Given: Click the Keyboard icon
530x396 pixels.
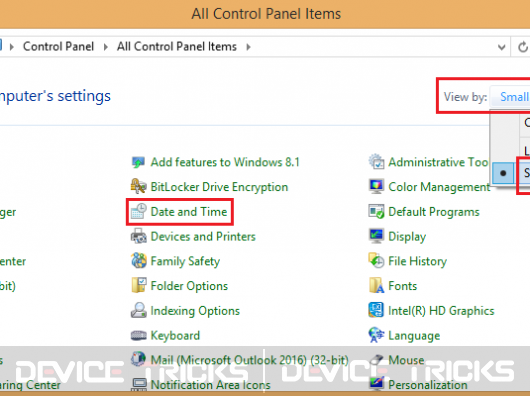Looking at the screenshot, I should pyautogui.click(x=139, y=335).
